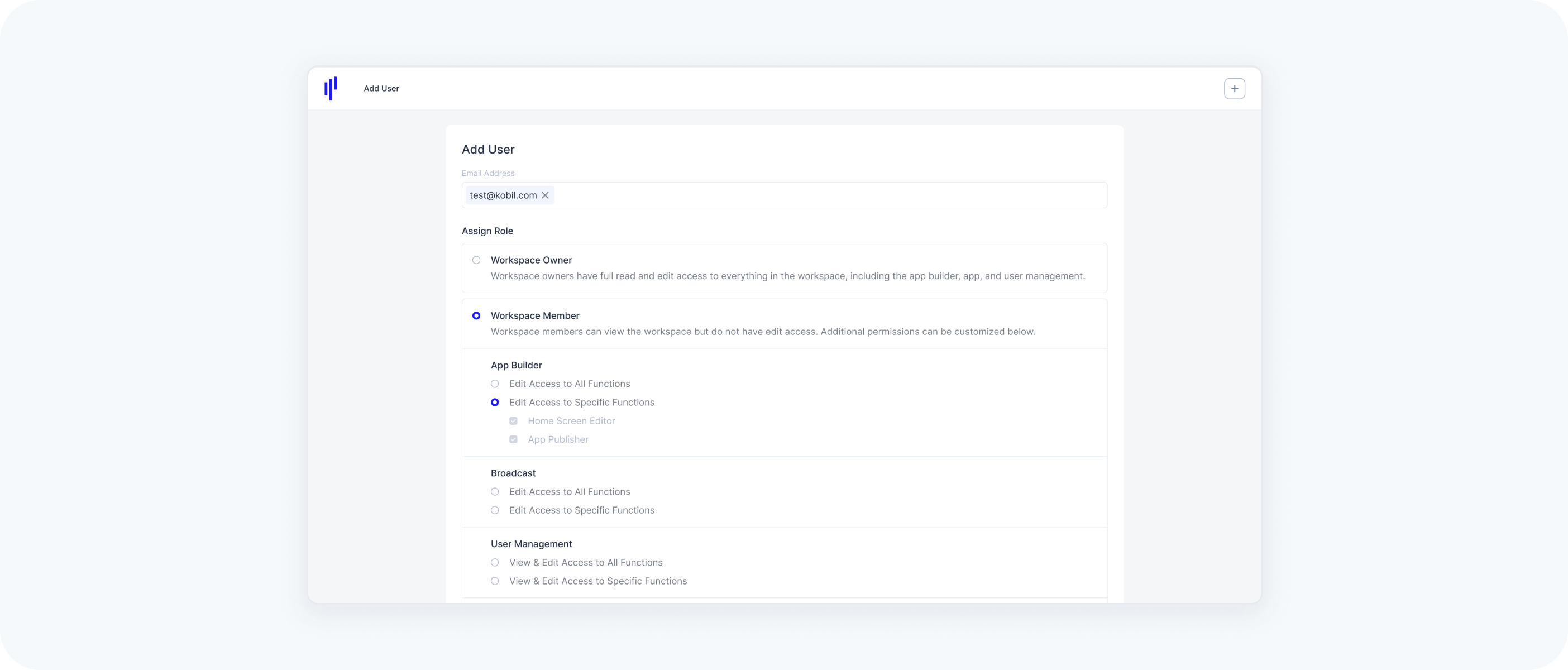Click the Workspace Owner label text
This screenshot has height=670, width=1568.
coord(531,260)
